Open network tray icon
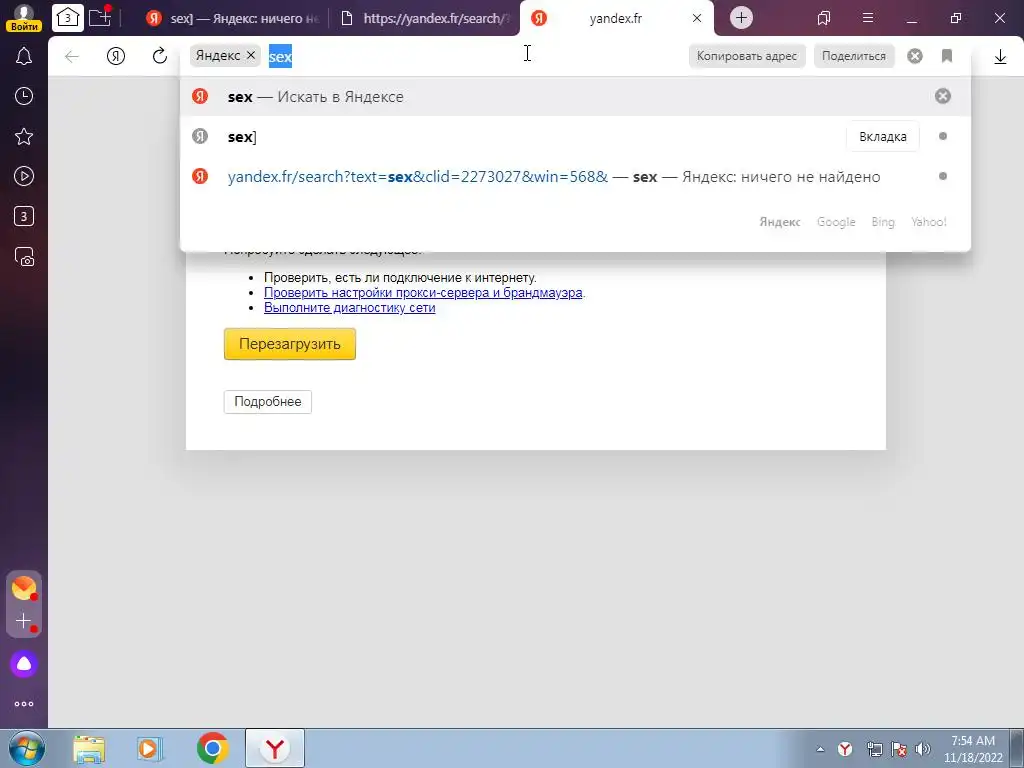 click(874, 749)
